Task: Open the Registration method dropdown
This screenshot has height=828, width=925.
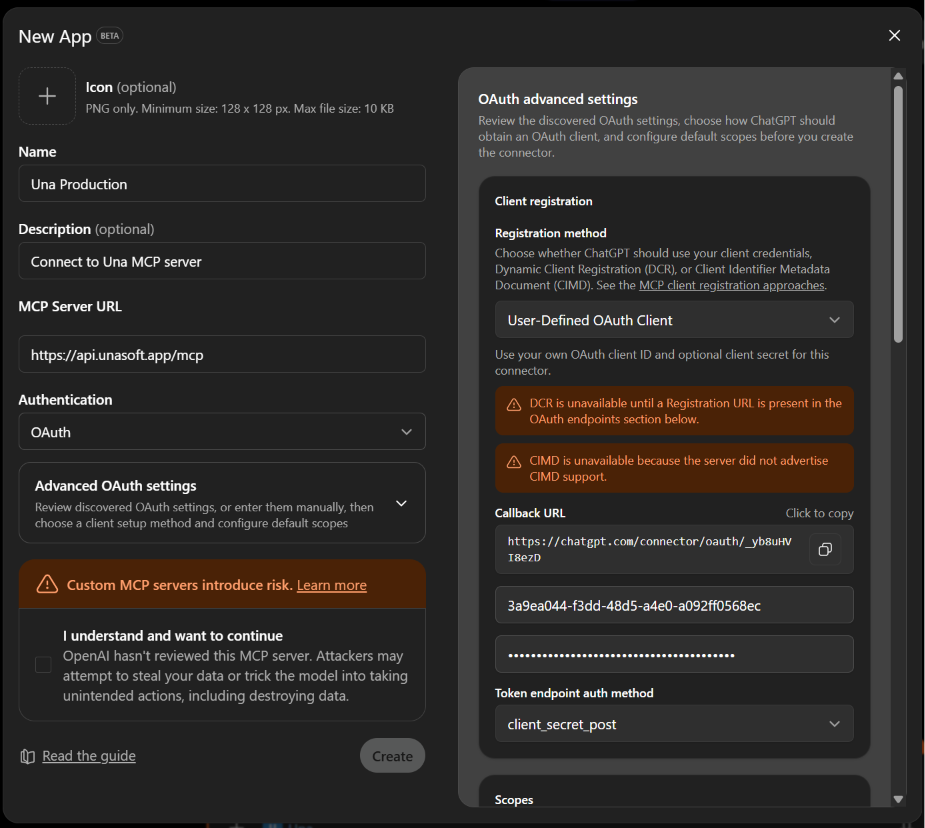Action: point(674,320)
